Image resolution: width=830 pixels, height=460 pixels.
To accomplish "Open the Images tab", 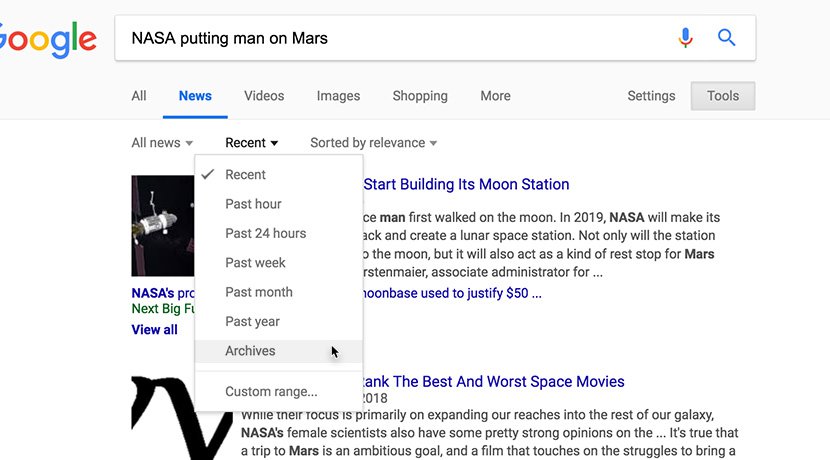I will pyautogui.click(x=338, y=96).
